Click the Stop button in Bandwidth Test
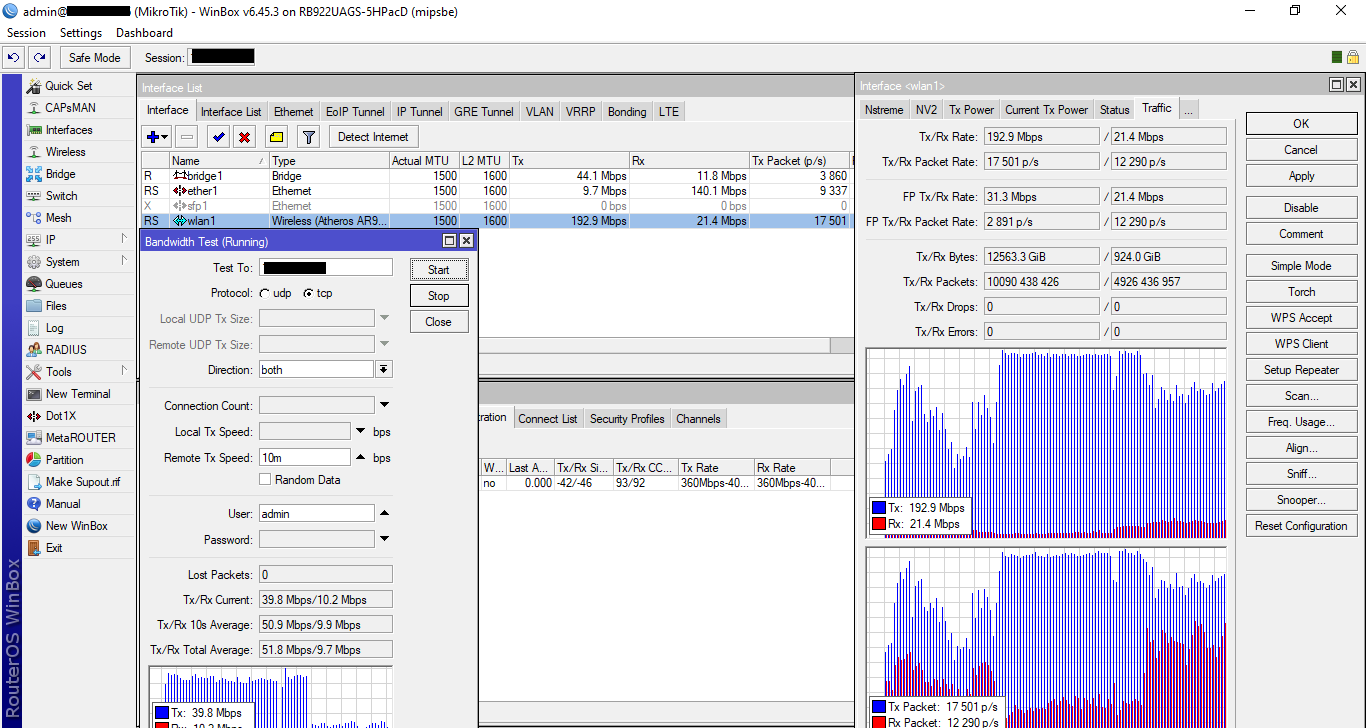 pyautogui.click(x=439, y=296)
